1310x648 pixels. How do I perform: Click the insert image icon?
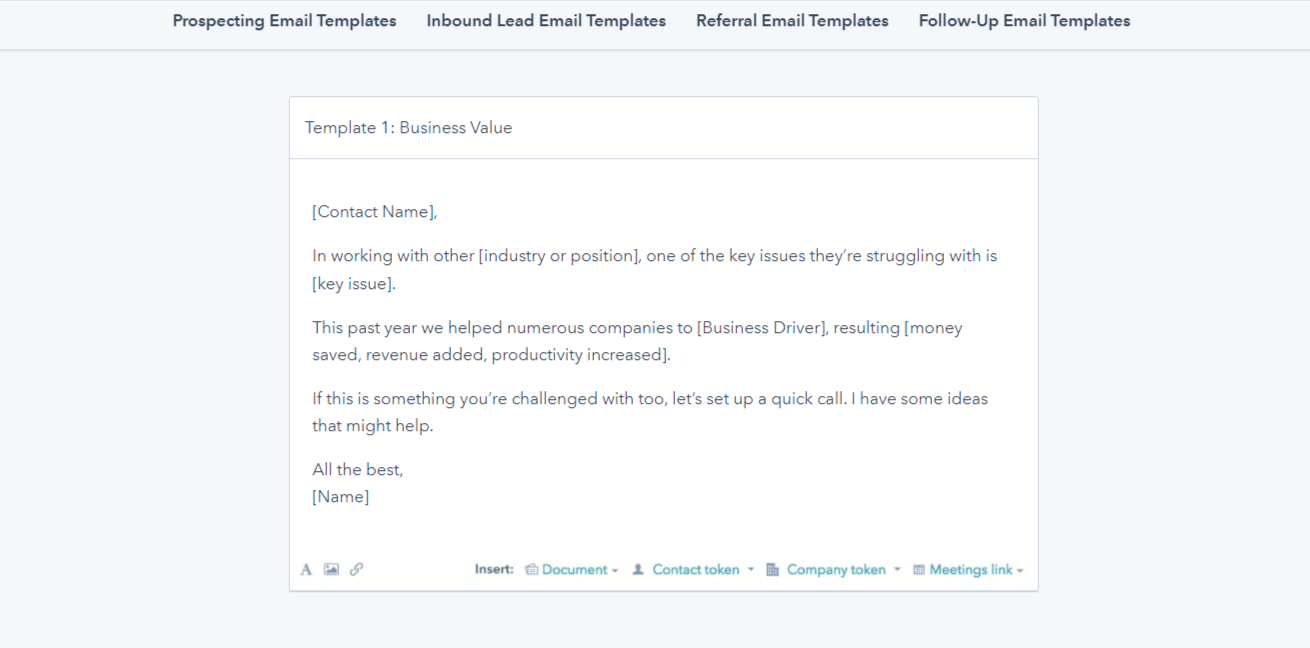point(331,569)
